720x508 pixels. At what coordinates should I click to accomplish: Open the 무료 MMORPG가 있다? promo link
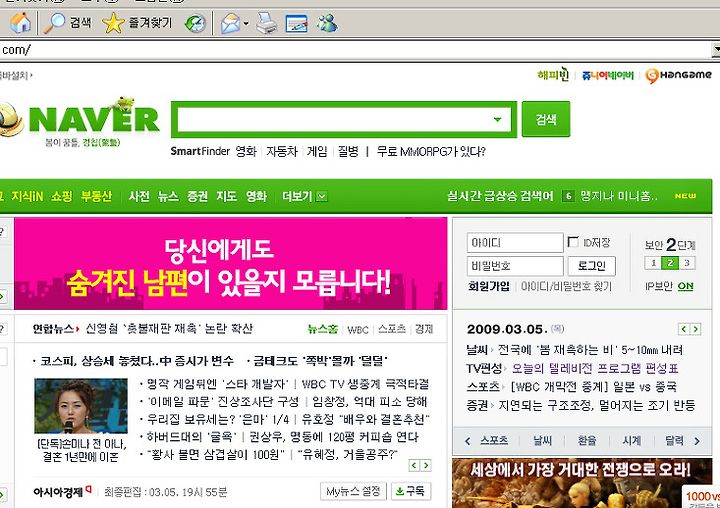431,151
